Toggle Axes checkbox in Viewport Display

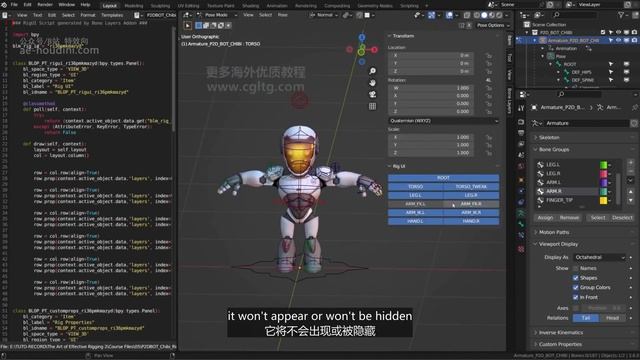(576, 308)
